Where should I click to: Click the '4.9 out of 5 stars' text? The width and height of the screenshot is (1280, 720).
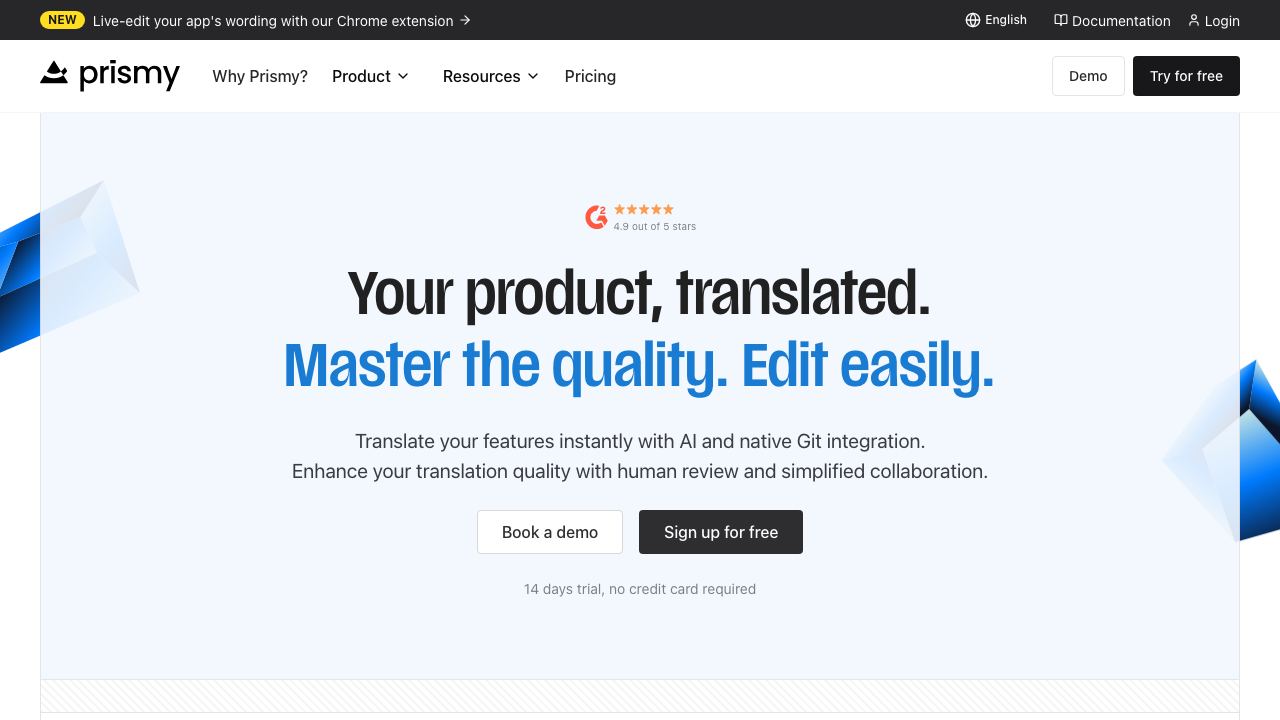point(655,227)
